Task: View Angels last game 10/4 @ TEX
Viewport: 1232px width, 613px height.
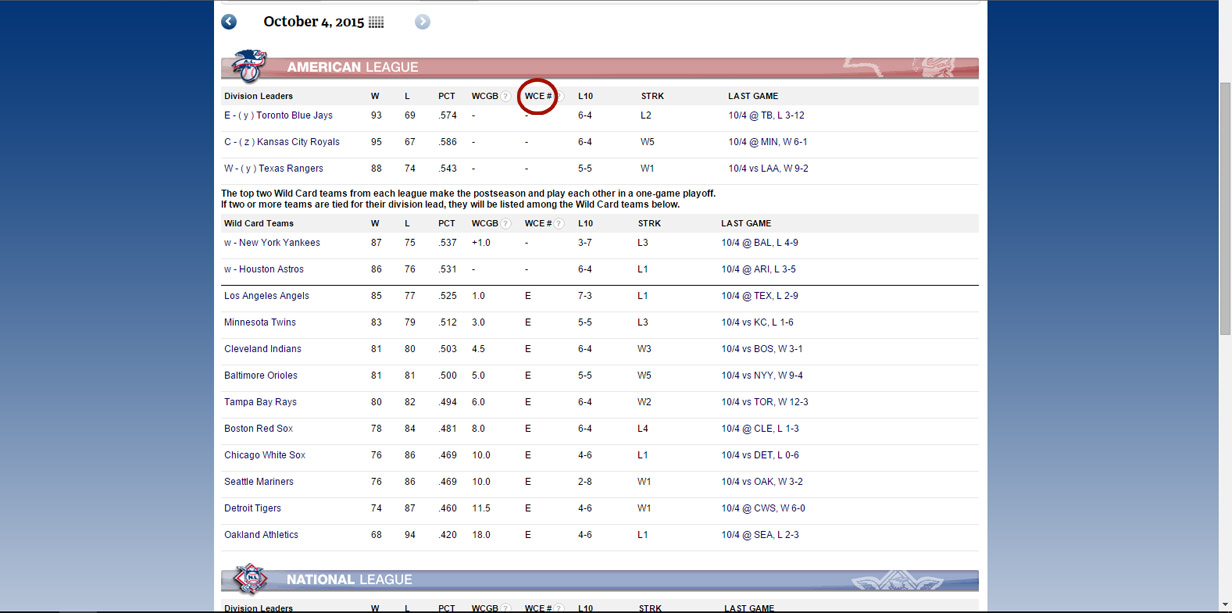Action: (x=760, y=296)
